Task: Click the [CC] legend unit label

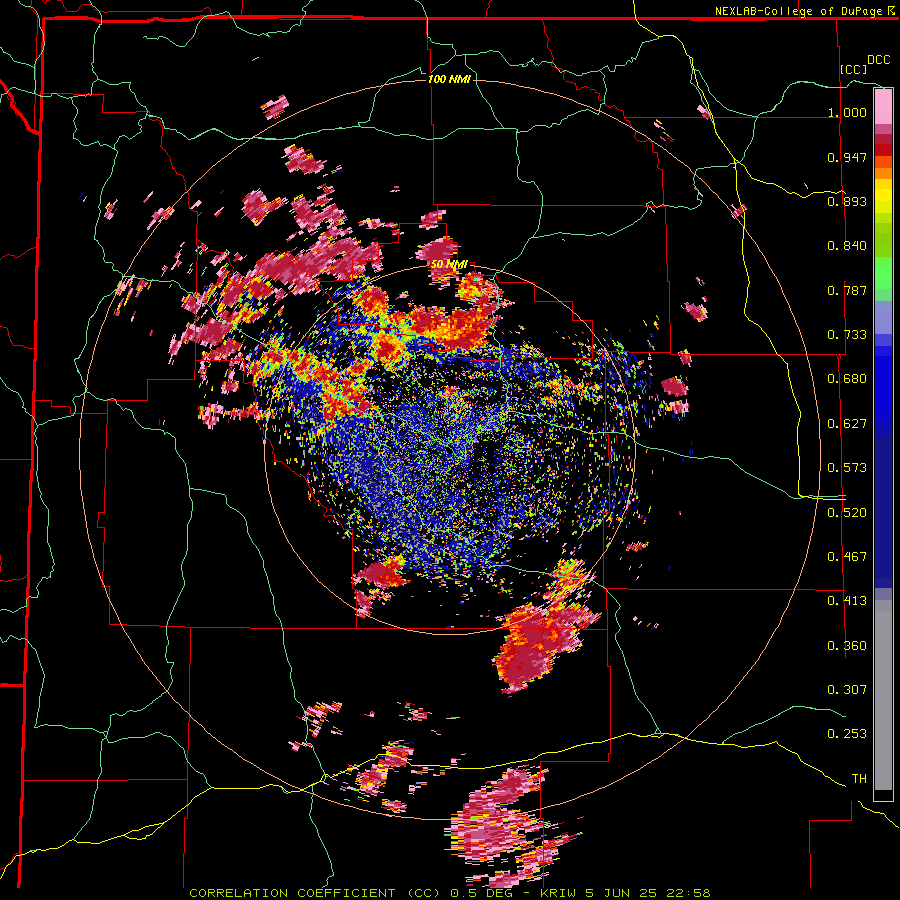Action: pos(852,69)
